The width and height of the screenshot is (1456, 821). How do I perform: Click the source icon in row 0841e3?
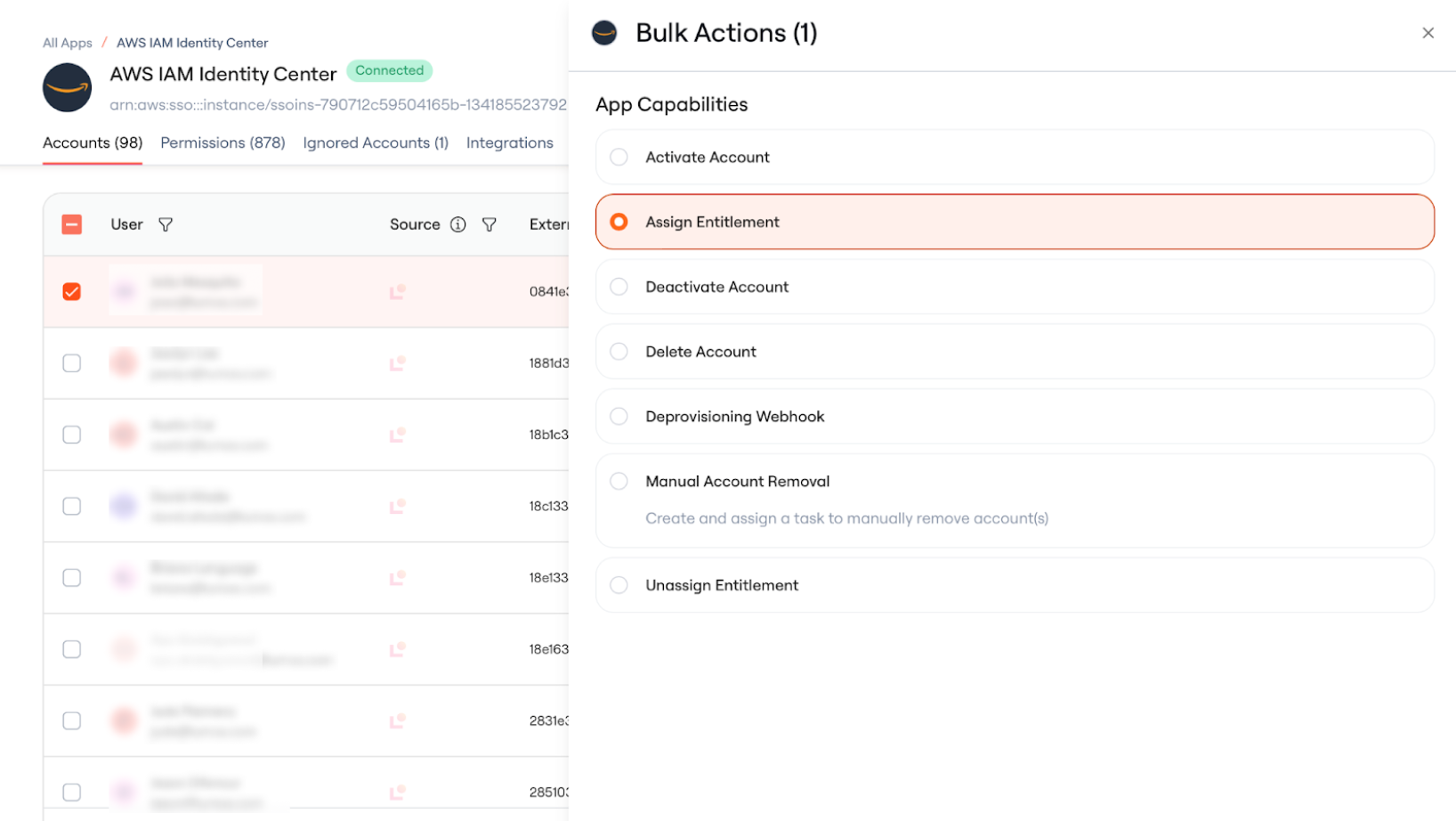pyautogui.click(x=398, y=291)
